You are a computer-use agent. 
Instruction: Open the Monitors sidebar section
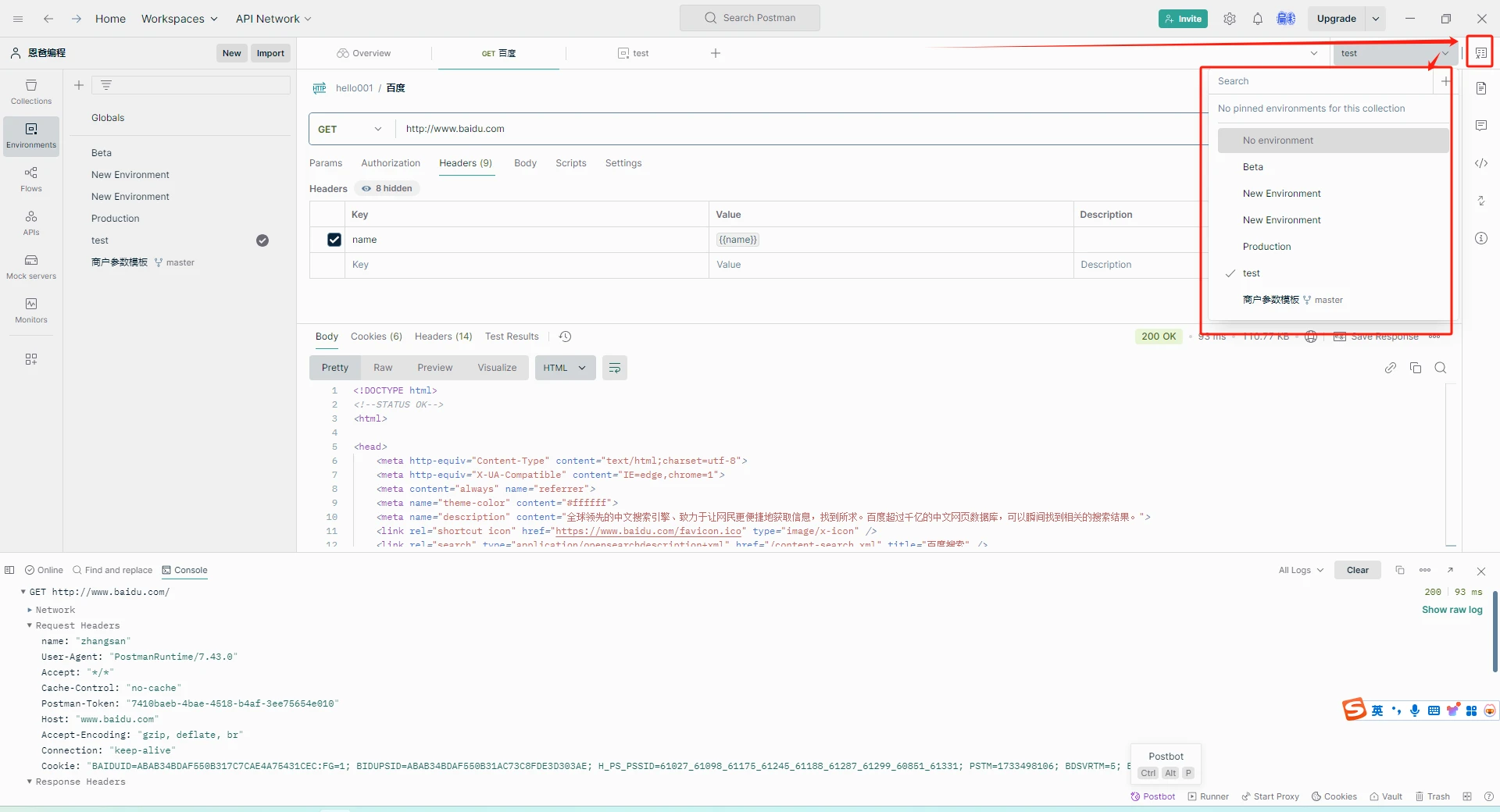click(x=31, y=311)
